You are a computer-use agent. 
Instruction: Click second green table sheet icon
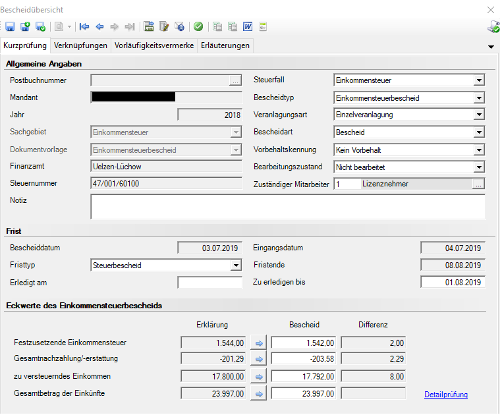pyautogui.click(x=232, y=27)
